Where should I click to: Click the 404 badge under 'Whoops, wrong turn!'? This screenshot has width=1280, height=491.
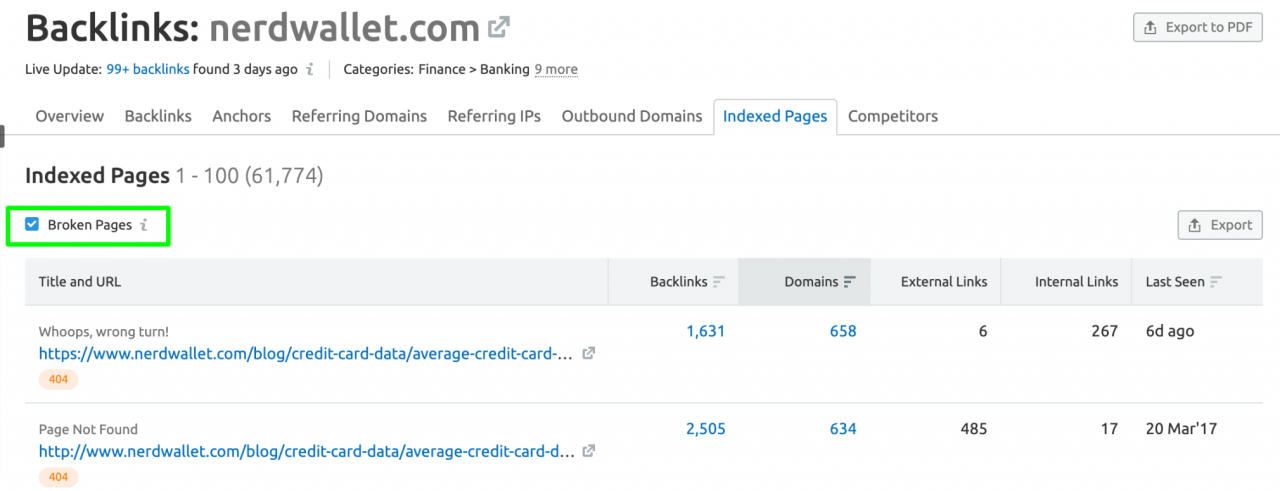[58, 379]
